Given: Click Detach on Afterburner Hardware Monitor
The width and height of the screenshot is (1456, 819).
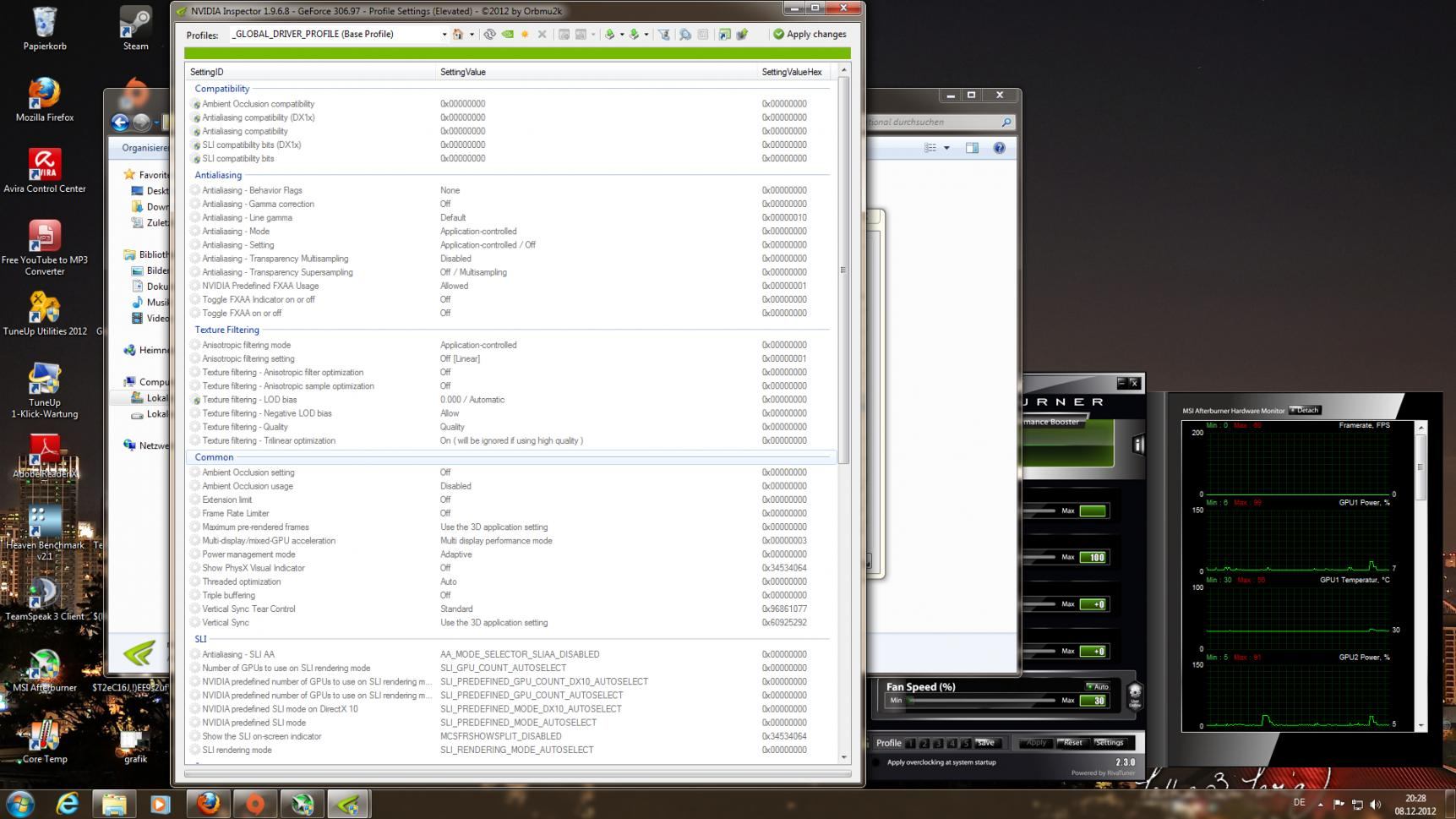Looking at the screenshot, I should (x=1305, y=411).
